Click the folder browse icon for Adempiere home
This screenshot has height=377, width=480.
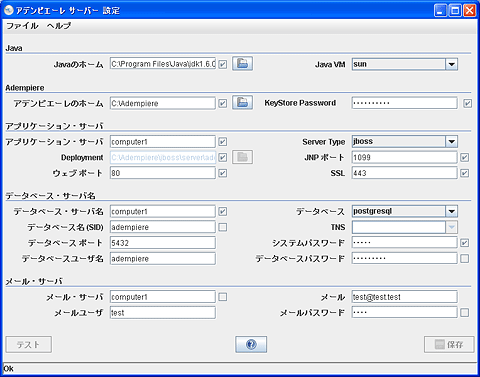(242, 103)
